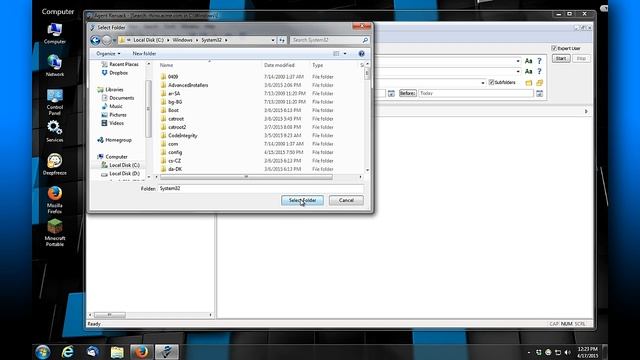Expand the chevron after System32 in breadcrumb

click(x=226, y=40)
